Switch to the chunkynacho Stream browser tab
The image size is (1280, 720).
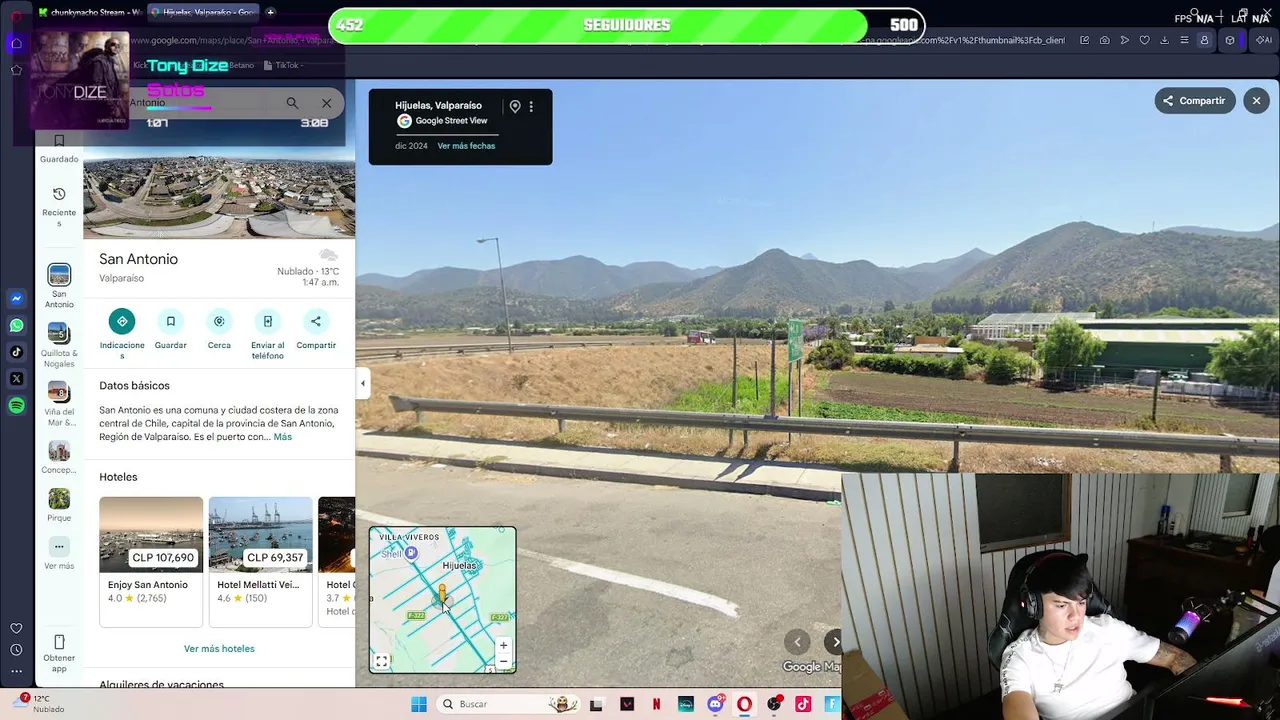point(90,12)
